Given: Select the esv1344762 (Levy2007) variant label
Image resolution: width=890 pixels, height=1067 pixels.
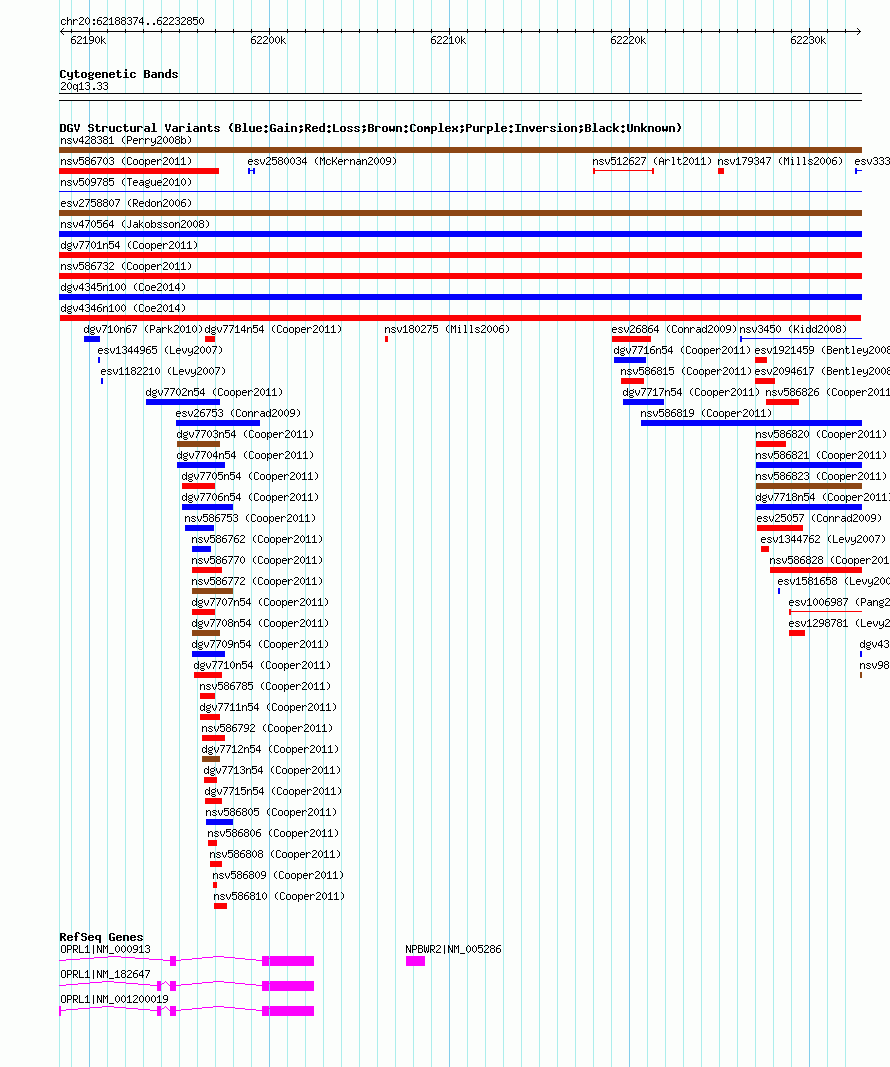Looking at the screenshot, I should 823,540.
